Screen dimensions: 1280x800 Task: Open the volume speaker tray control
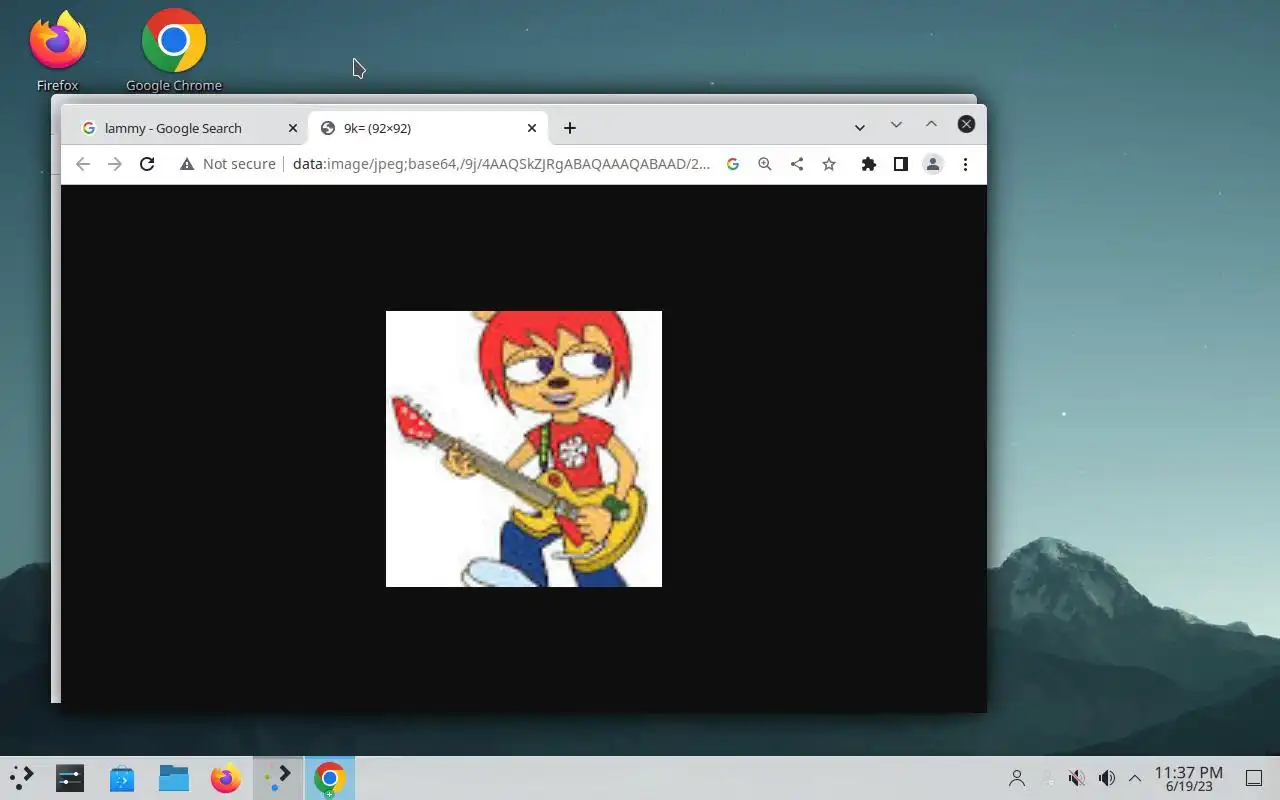click(1107, 778)
